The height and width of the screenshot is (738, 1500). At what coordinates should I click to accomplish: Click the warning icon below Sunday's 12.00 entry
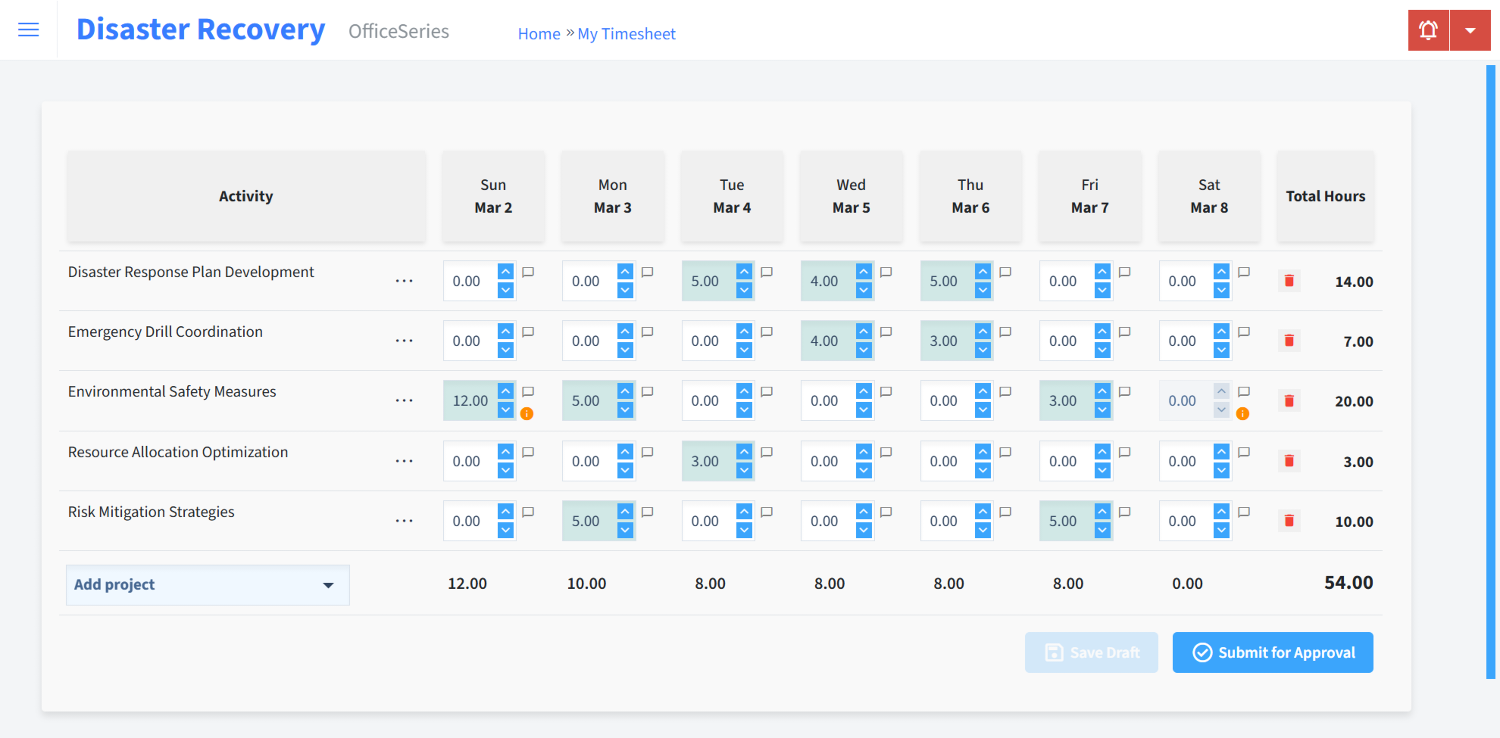pos(528,412)
